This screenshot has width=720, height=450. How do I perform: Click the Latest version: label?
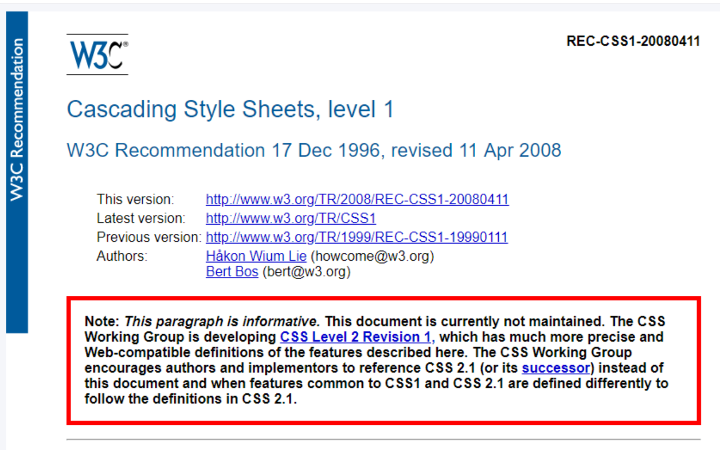pyautogui.click(x=141, y=218)
